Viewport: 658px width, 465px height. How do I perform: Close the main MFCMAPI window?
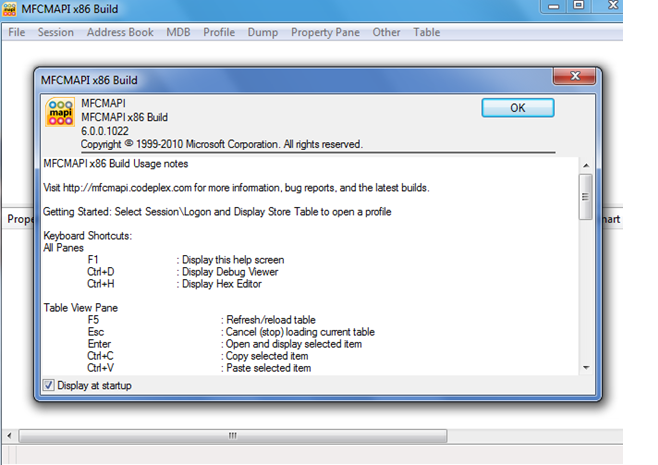click(613, 5)
